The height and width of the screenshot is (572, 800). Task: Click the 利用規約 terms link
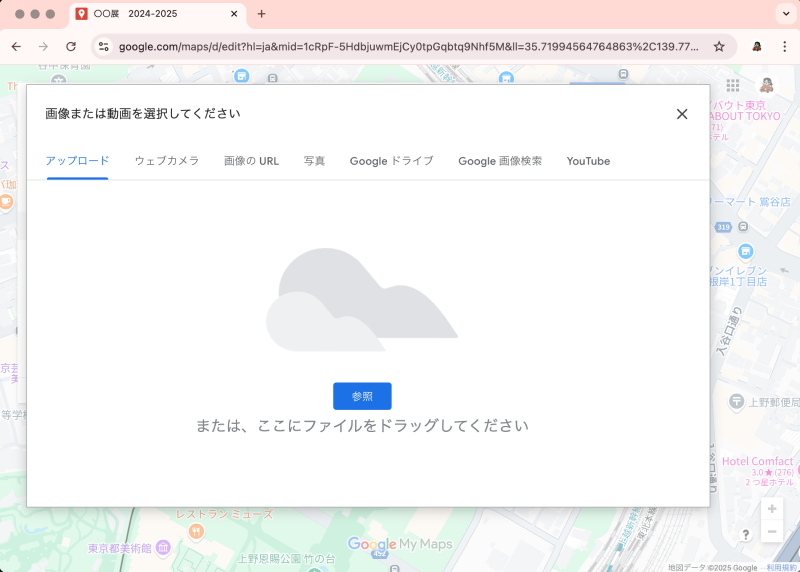coord(781,567)
